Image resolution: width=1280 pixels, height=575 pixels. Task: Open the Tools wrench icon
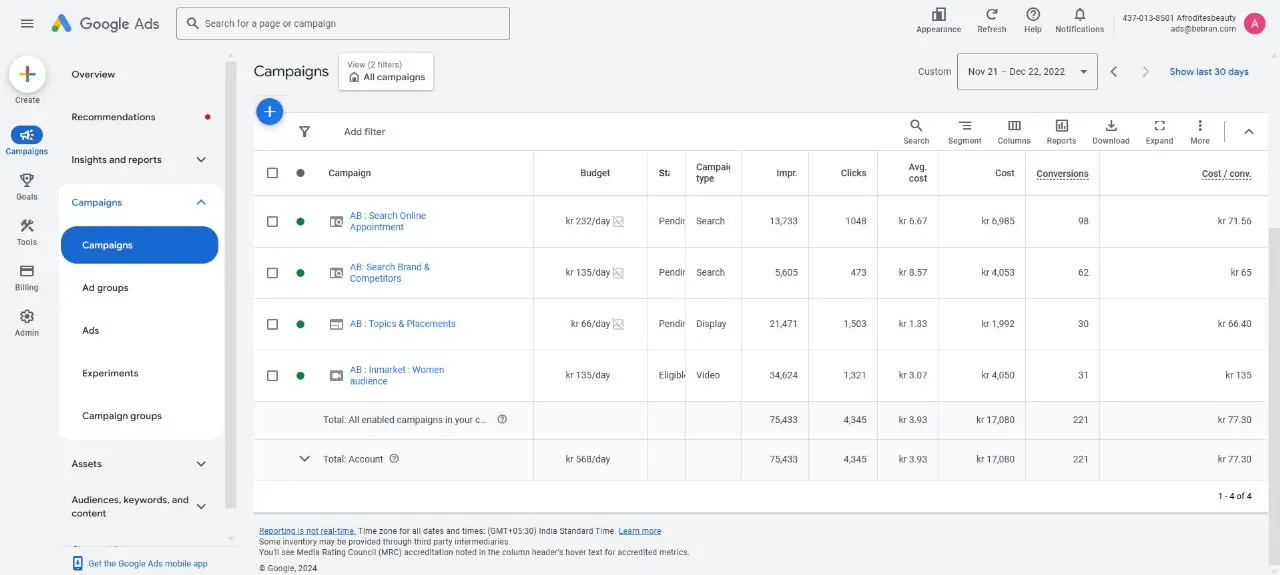coord(27,226)
